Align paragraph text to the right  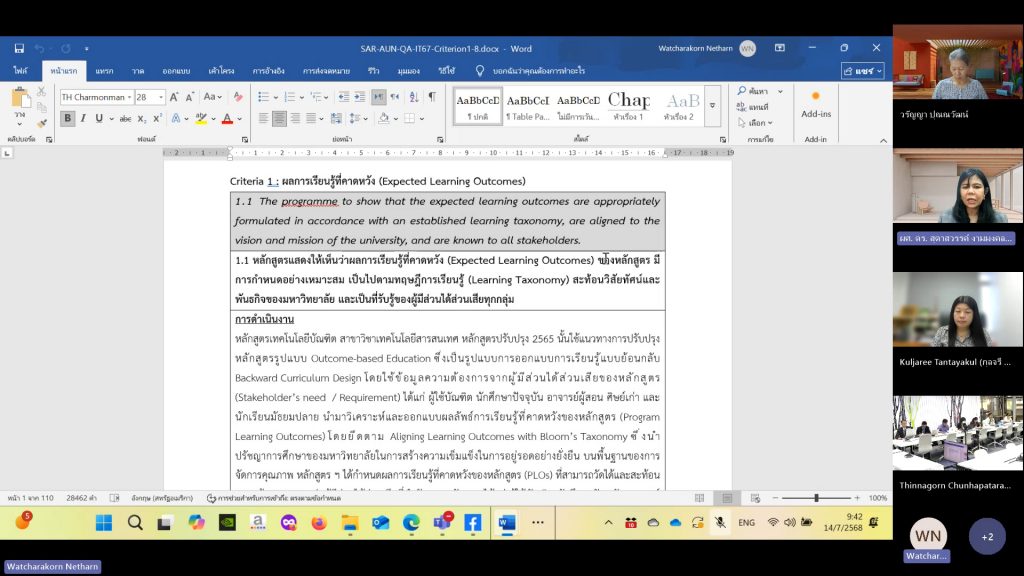[x=295, y=119]
